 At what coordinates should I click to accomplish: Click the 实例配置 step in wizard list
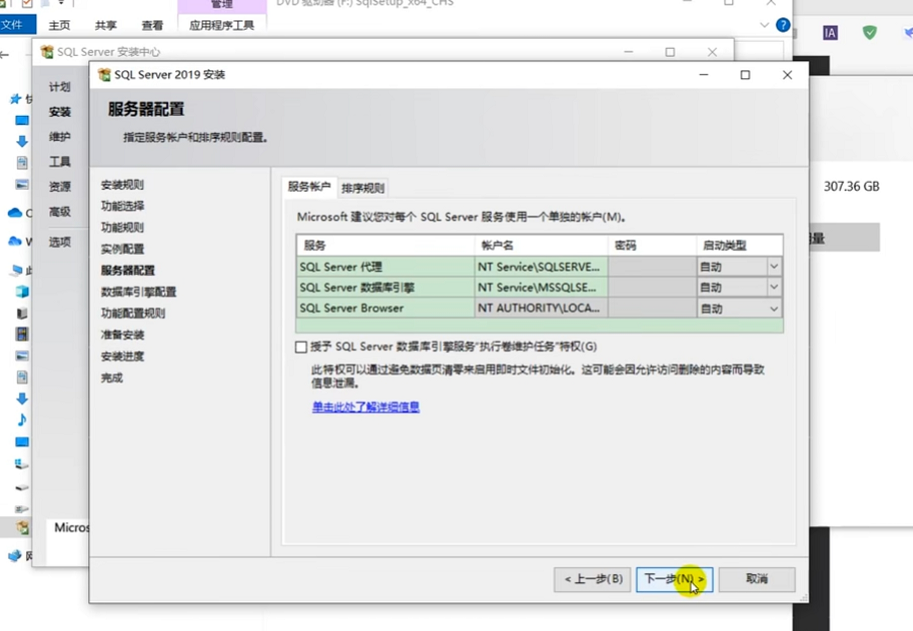tap(122, 249)
